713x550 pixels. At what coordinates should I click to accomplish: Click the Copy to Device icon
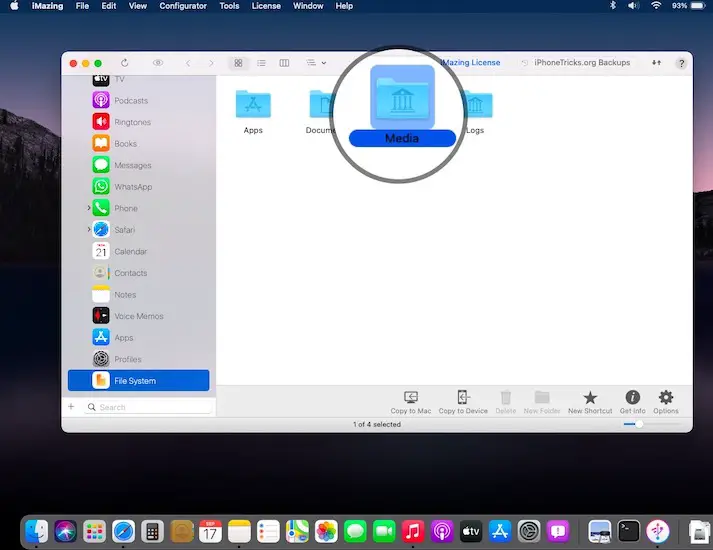pyautogui.click(x=463, y=398)
